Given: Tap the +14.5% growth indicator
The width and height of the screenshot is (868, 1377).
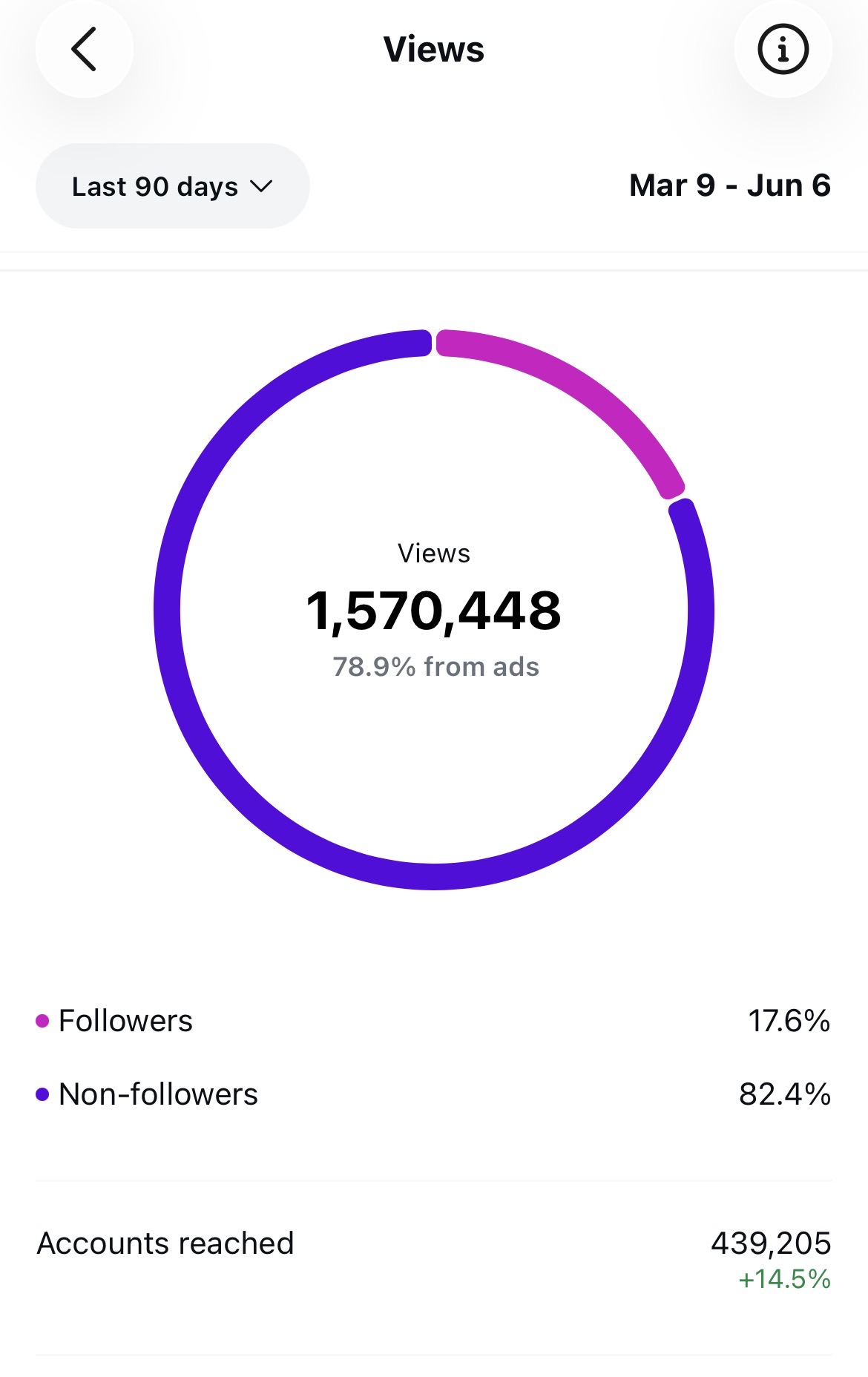Looking at the screenshot, I should [784, 1279].
